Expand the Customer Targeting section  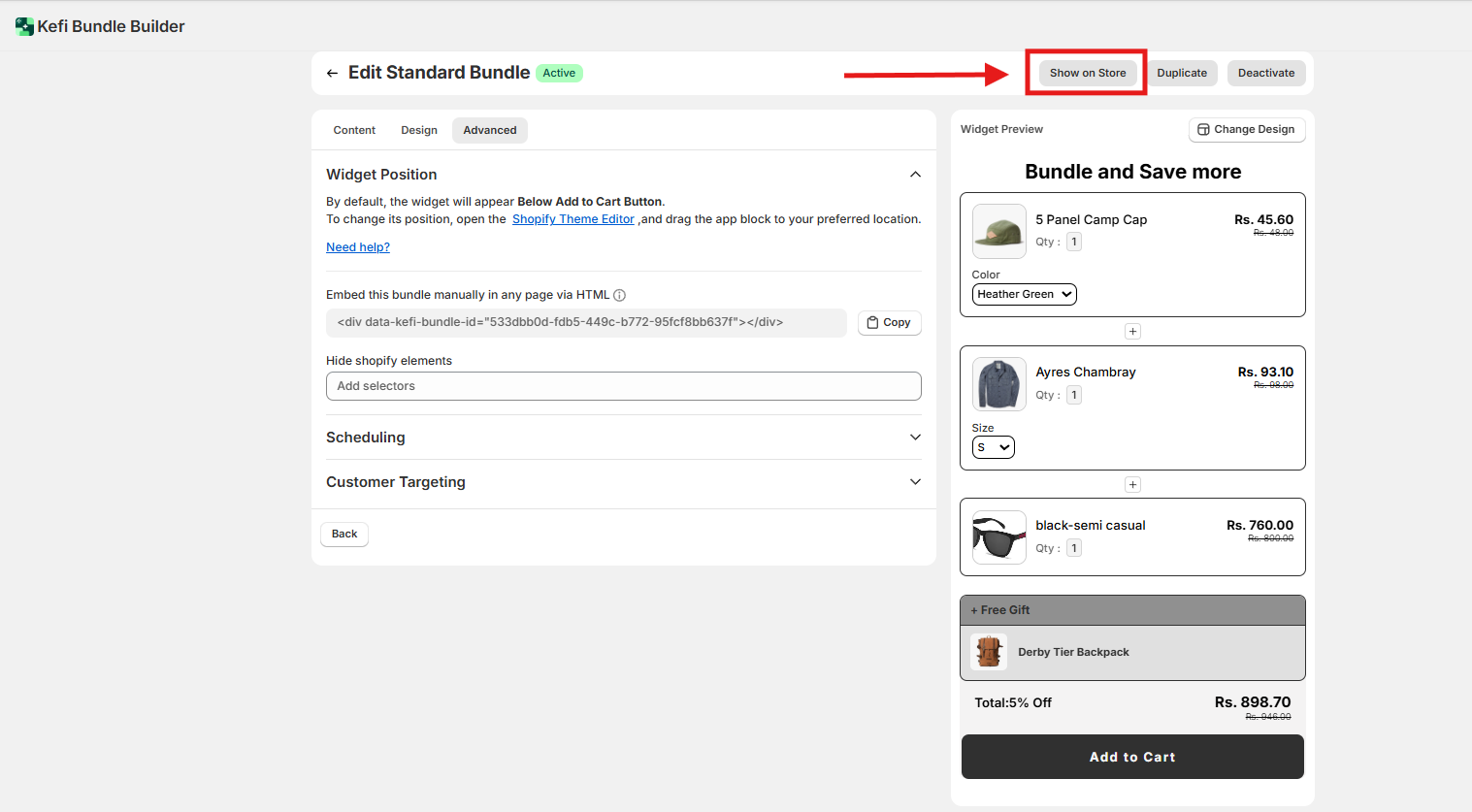[x=914, y=482]
